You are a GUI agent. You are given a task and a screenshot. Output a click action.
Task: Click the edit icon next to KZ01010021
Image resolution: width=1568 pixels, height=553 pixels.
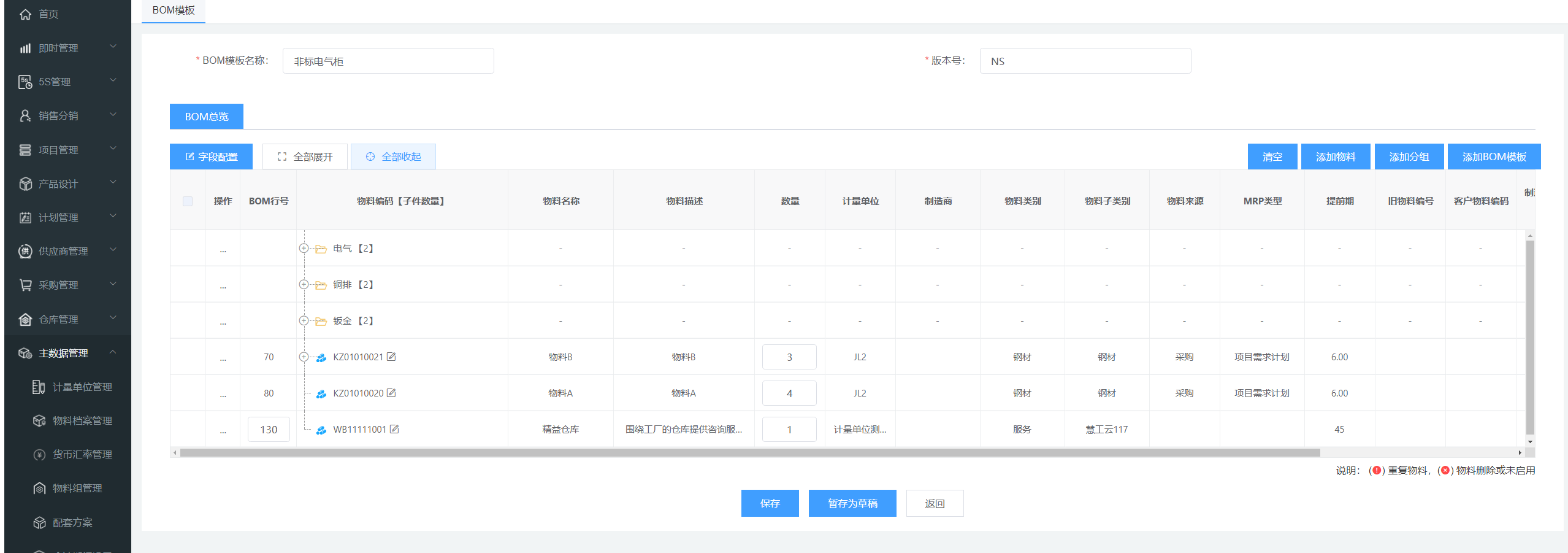click(391, 357)
